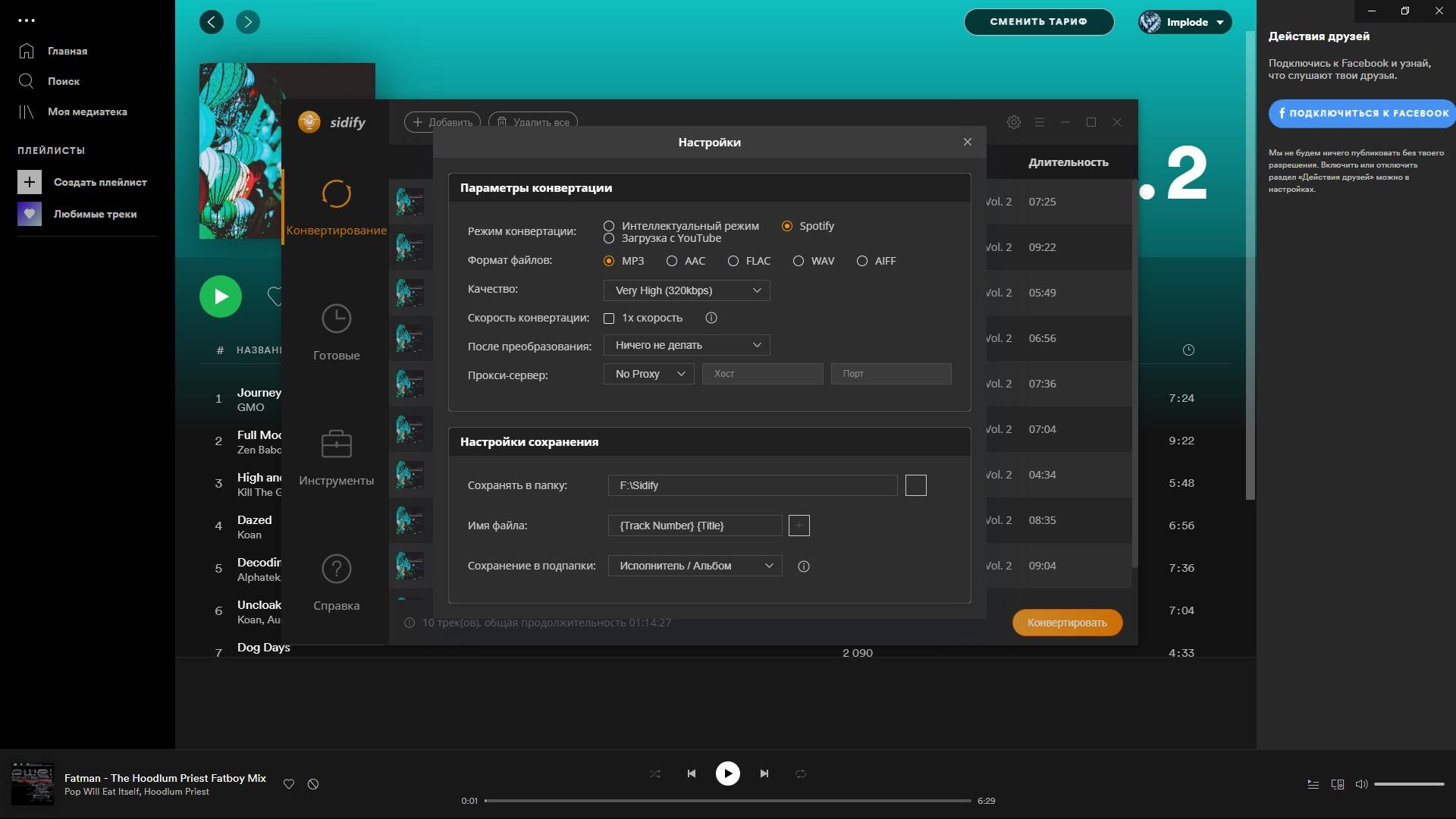Click the Конвертировать button
This screenshot has width=1456, height=819.
[x=1067, y=623]
